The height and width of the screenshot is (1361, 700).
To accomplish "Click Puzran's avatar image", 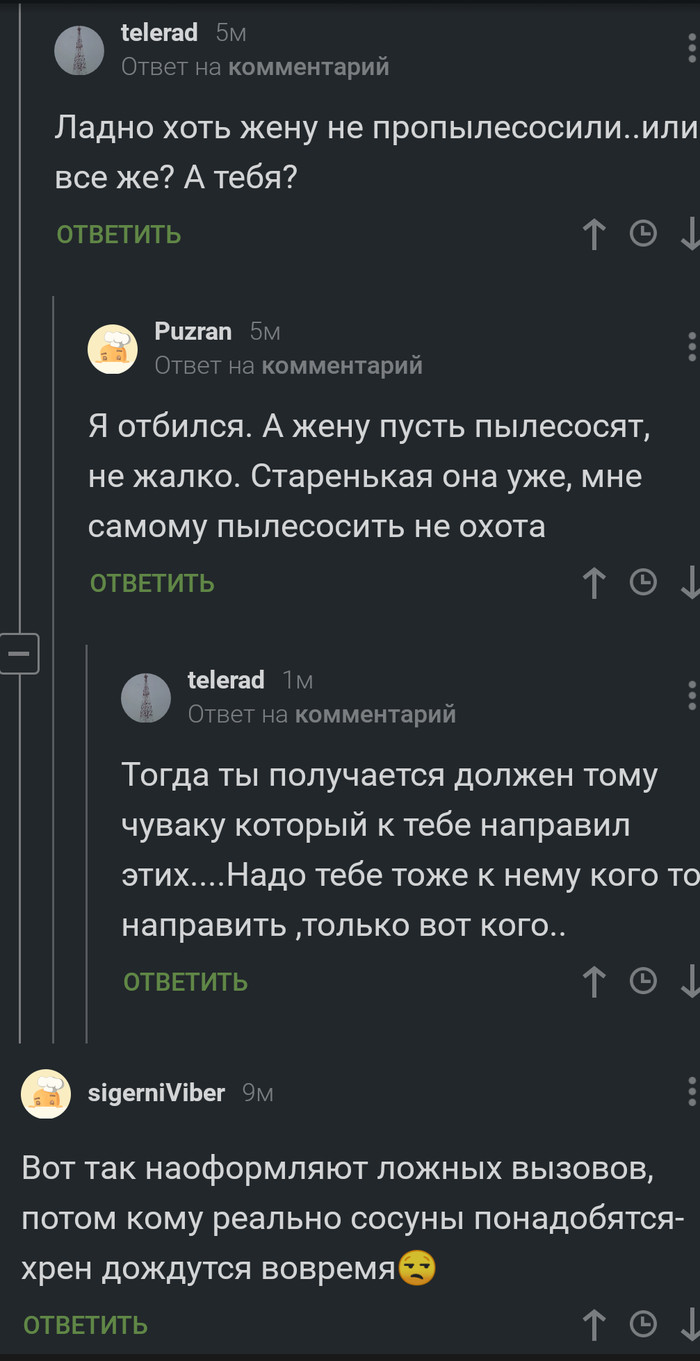I will (113, 351).
